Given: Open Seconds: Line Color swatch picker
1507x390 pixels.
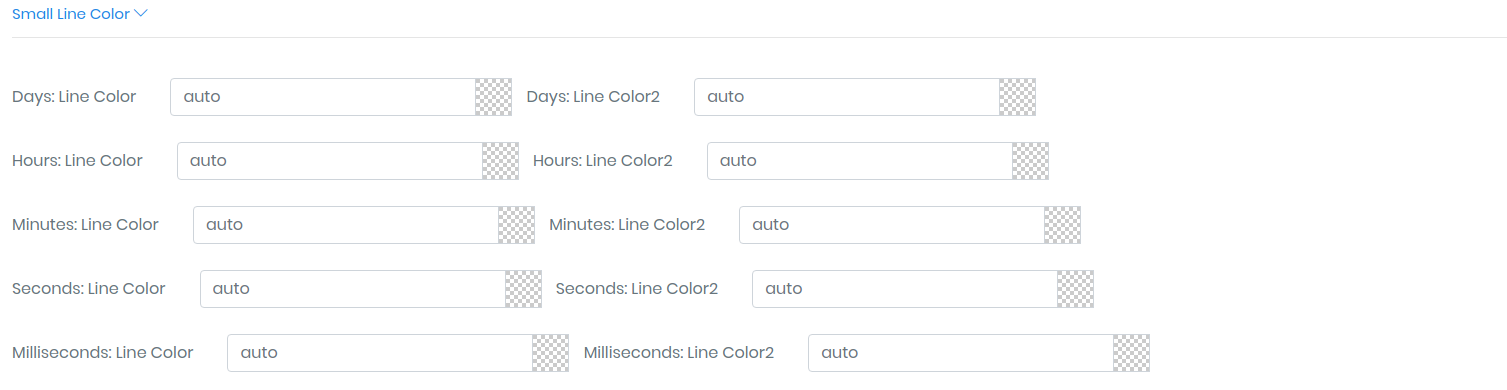Looking at the screenshot, I should point(523,289).
